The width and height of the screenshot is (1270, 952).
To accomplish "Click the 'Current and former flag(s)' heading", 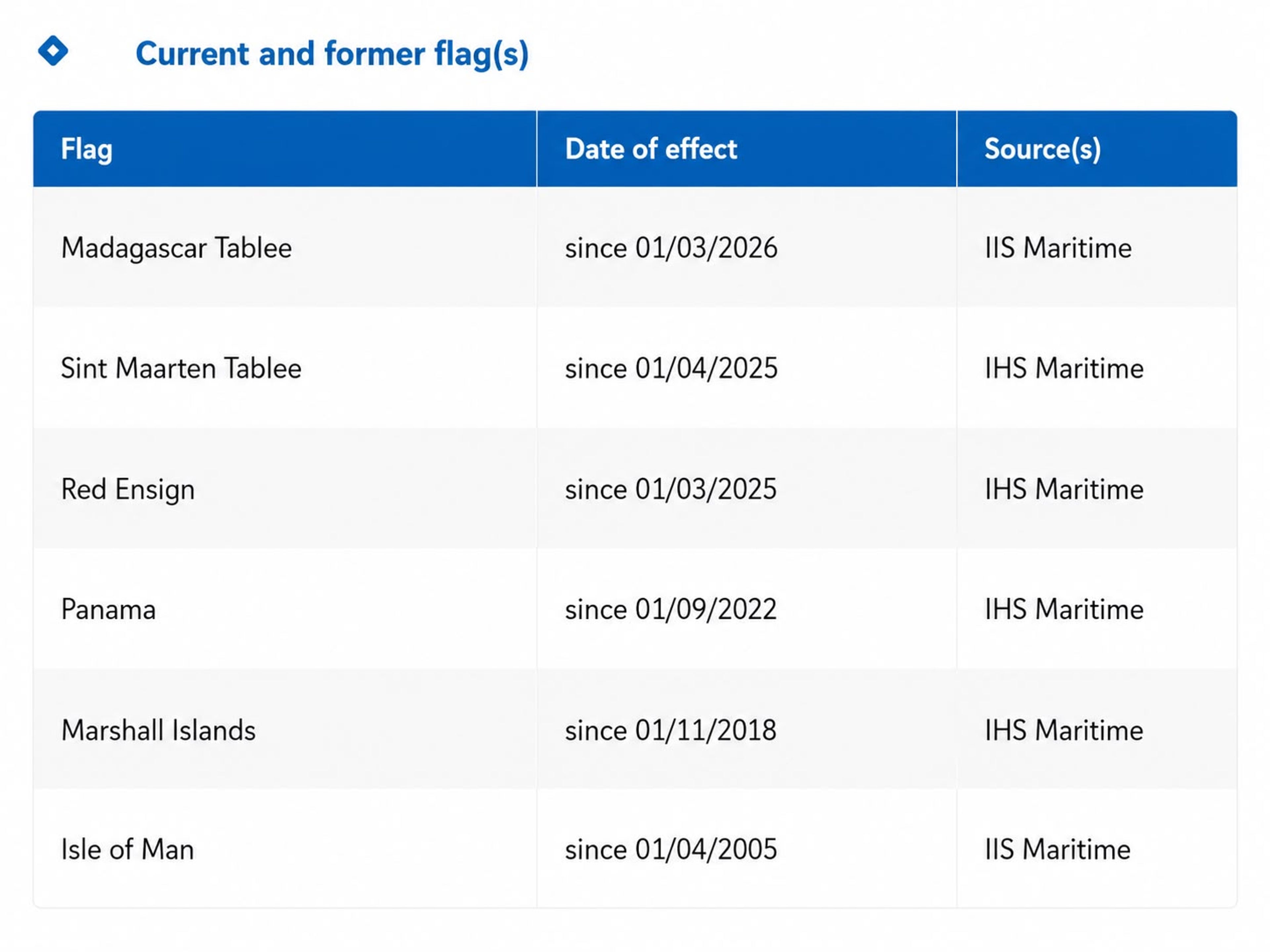I will coord(332,54).
